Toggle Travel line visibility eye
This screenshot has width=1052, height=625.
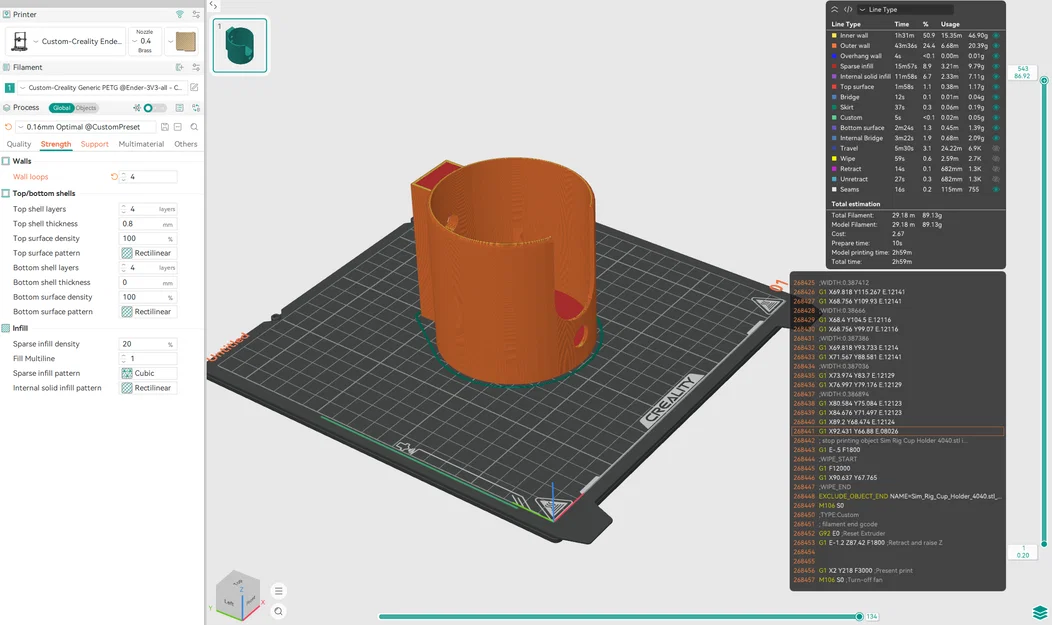point(996,148)
